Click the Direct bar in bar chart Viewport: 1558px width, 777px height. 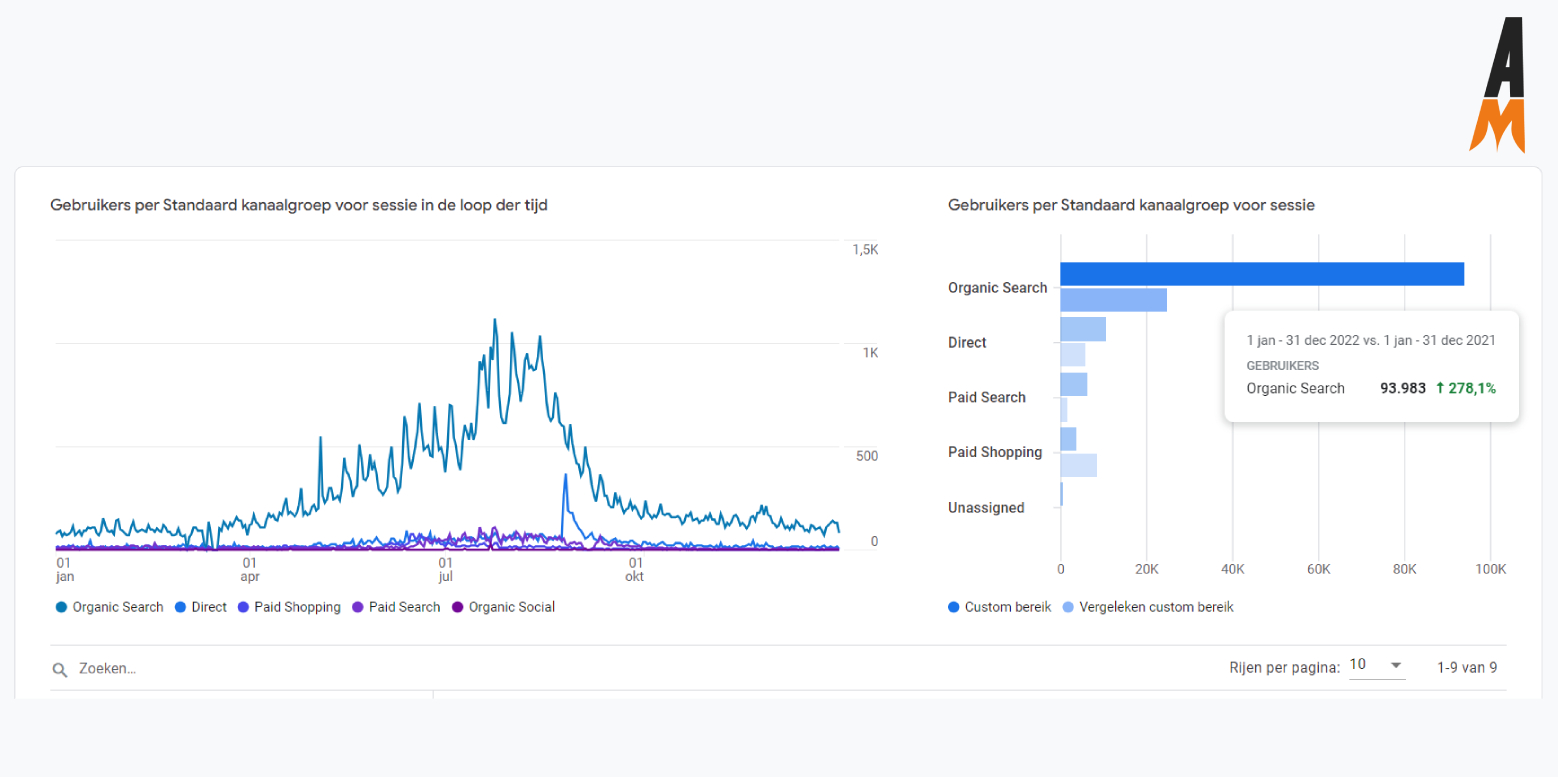[1083, 329]
